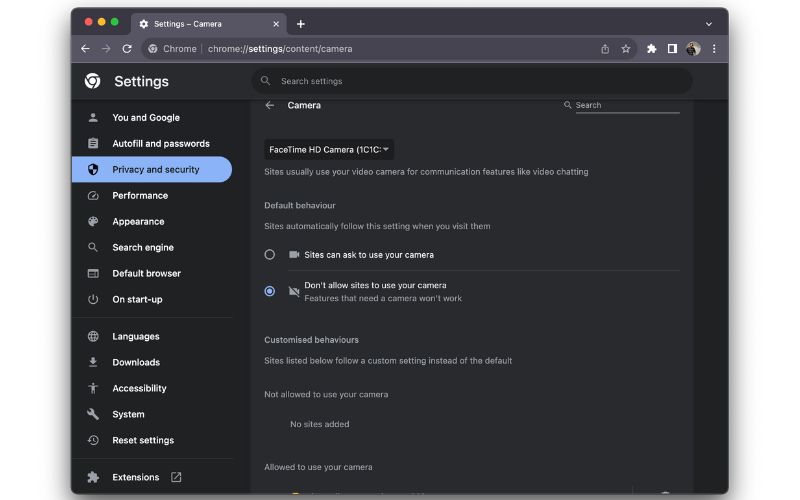Select 'Sites can ask to use your camera'
800x500 pixels.
click(x=270, y=255)
